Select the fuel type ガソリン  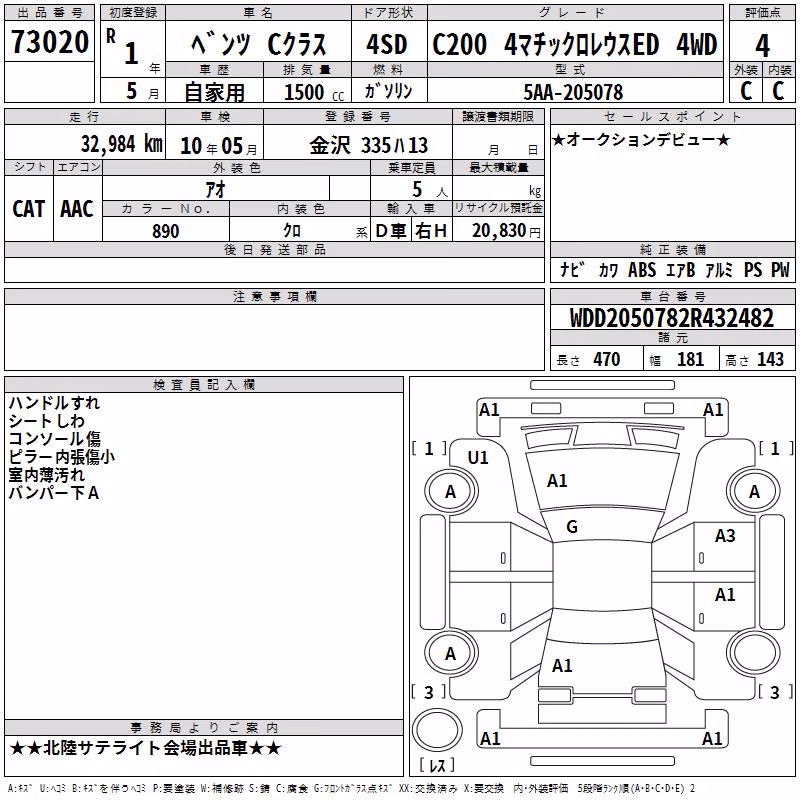(389, 91)
